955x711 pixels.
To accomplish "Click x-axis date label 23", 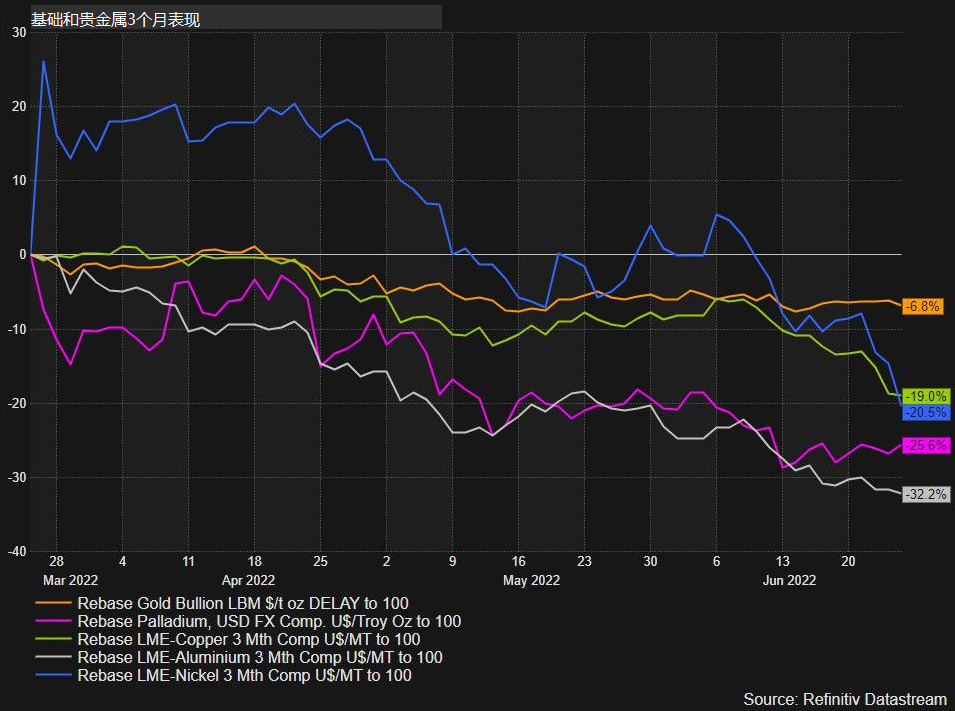I will coord(584,561).
